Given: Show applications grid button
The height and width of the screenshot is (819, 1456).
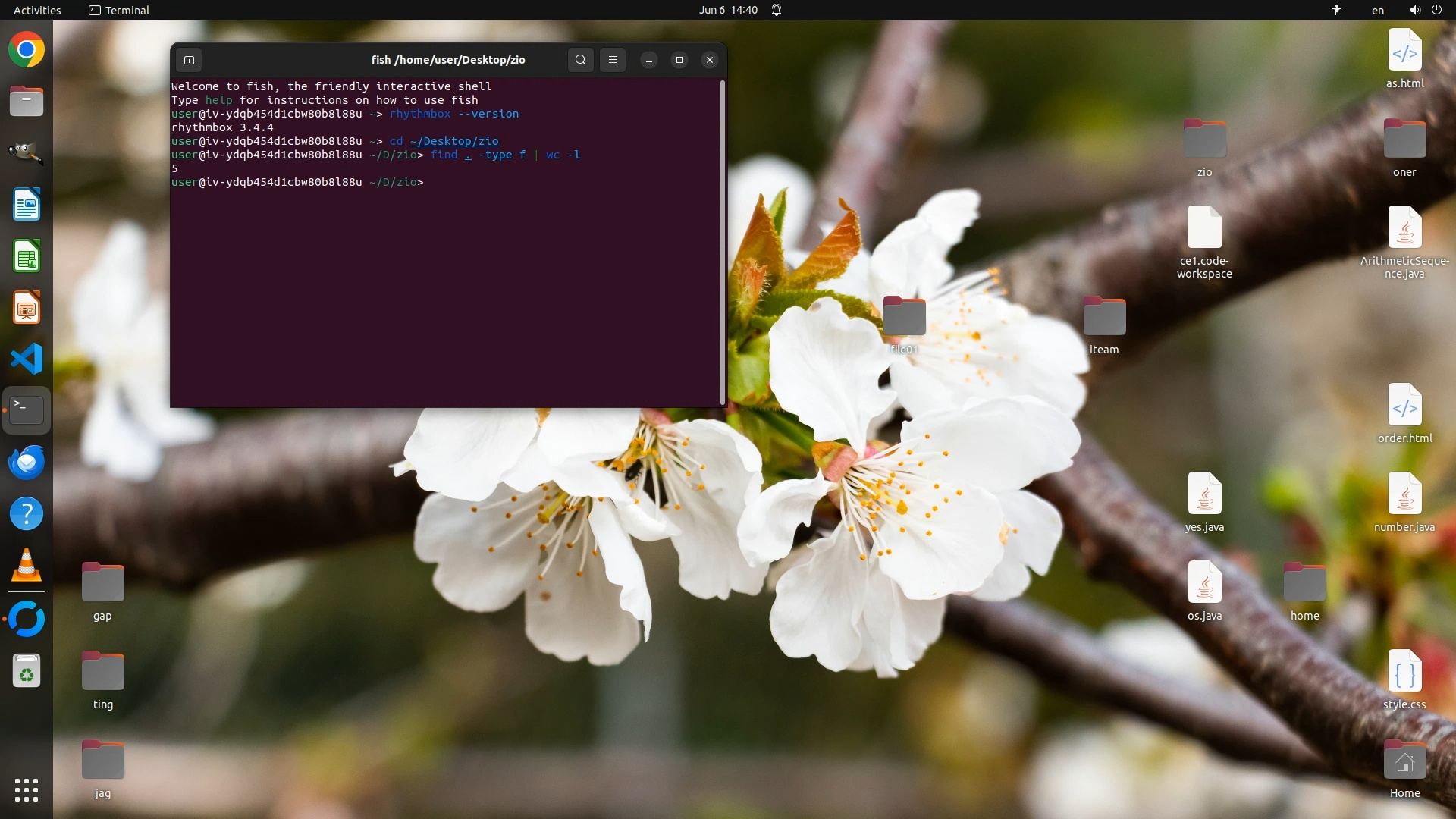Looking at the screenshot, I should coord(27,790).
